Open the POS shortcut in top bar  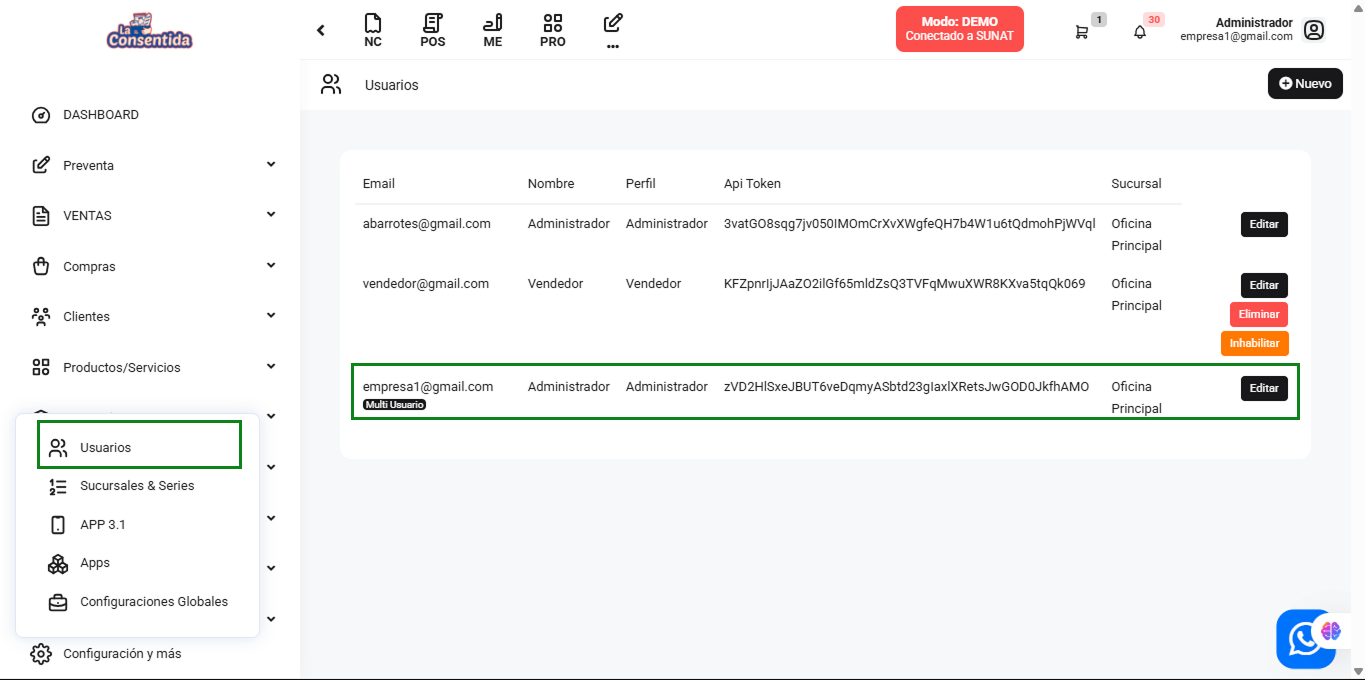tap(432, 30)
